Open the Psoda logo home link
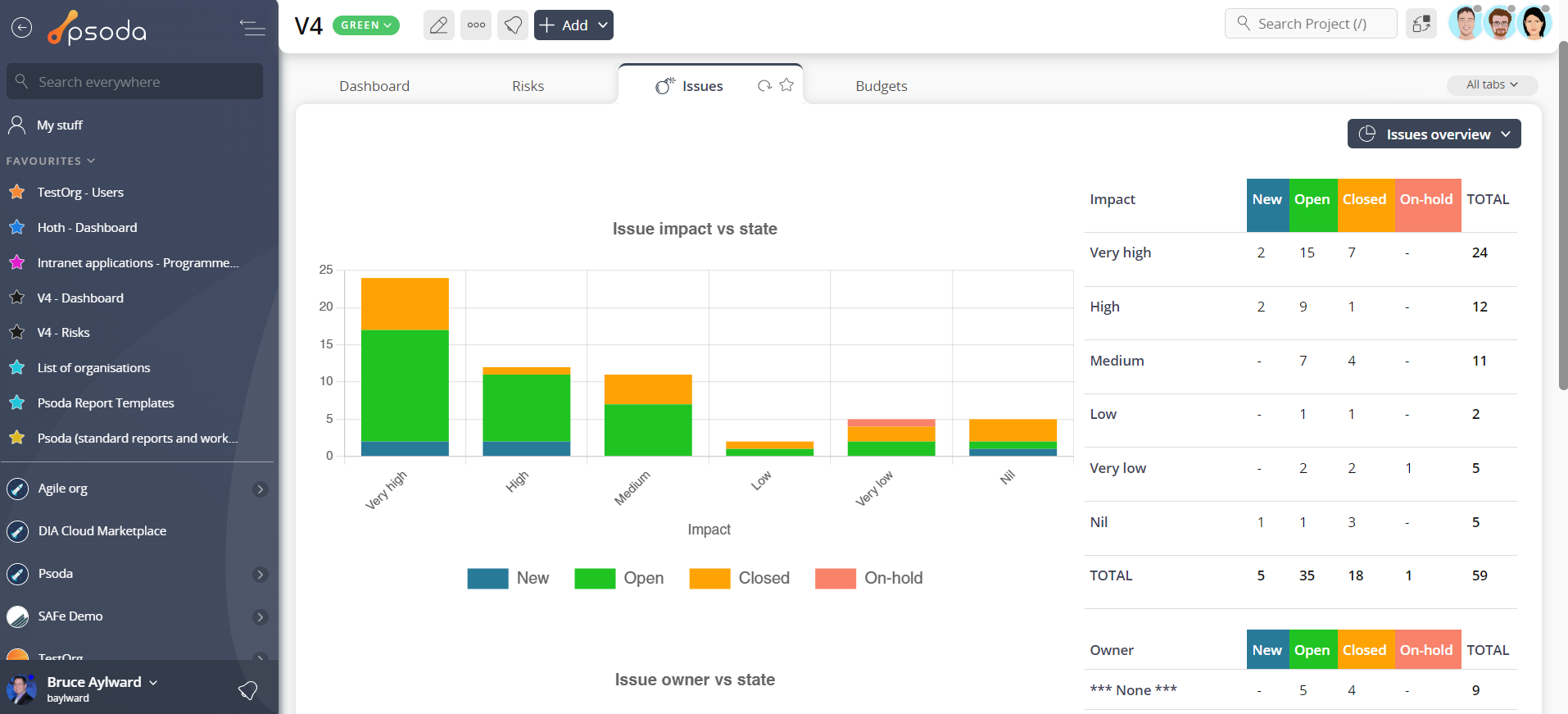Image resolution: width=1568 pixels, height=714 pixels. pos(97,28)
